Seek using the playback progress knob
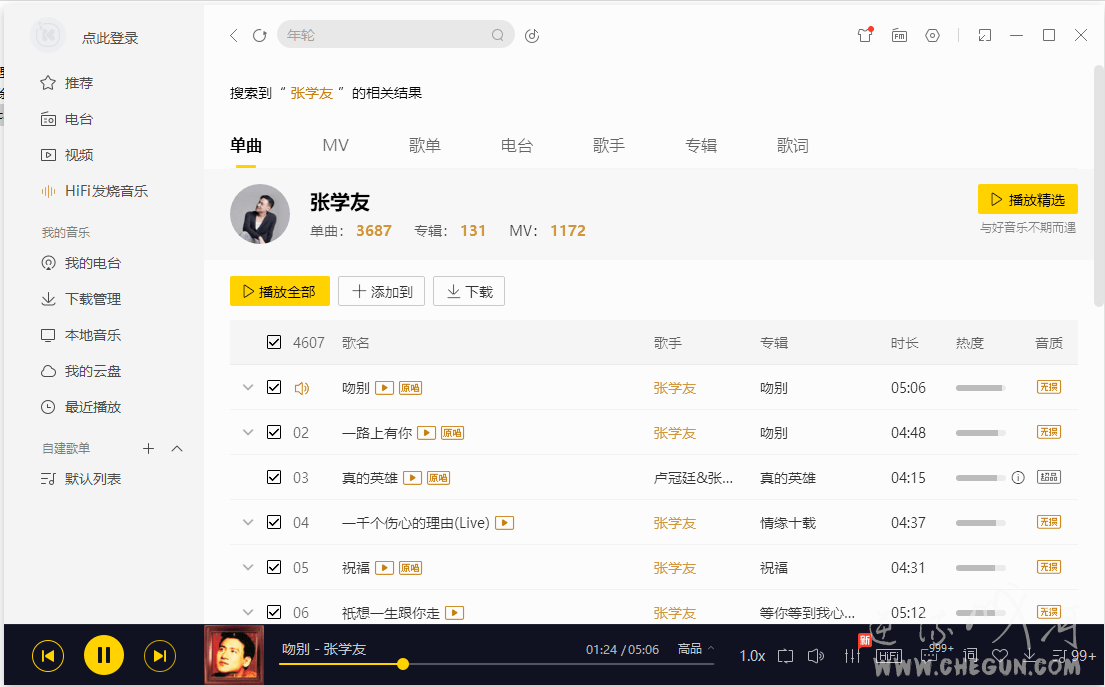Screen dimensions: 1105x687 402,664
